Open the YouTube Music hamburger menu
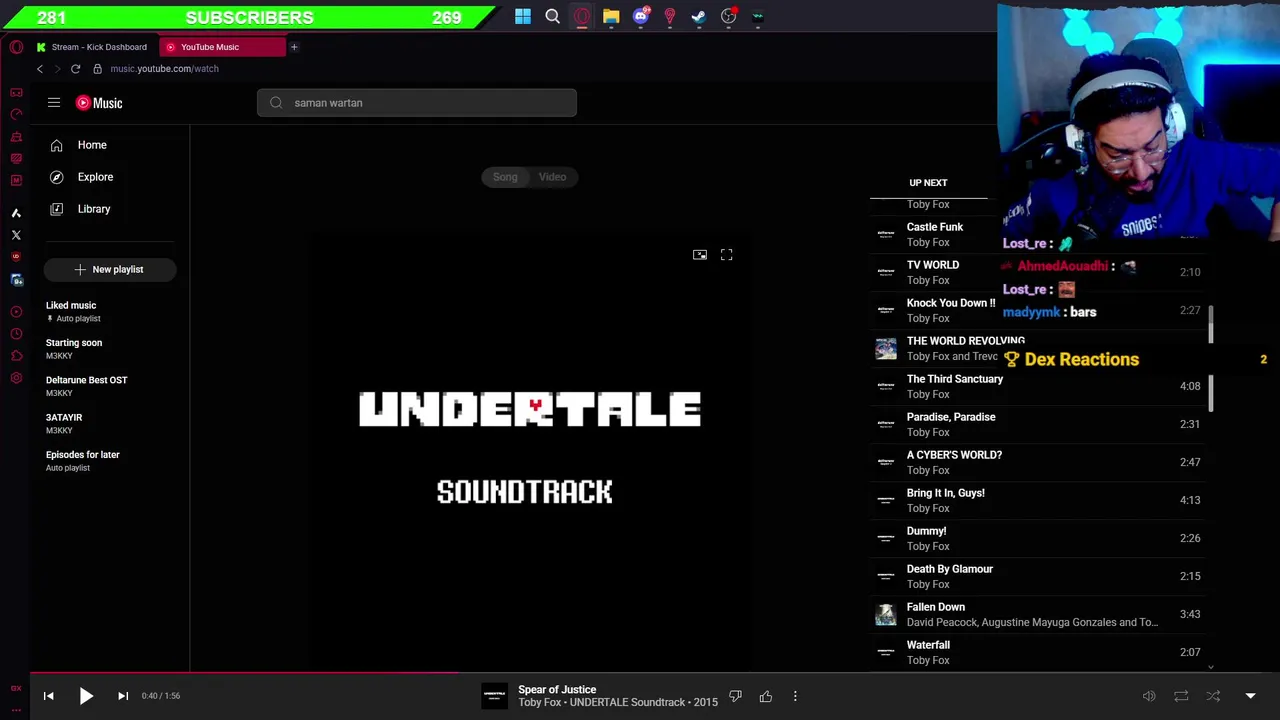Viewport: 1280px width, 720px height. 54,103
